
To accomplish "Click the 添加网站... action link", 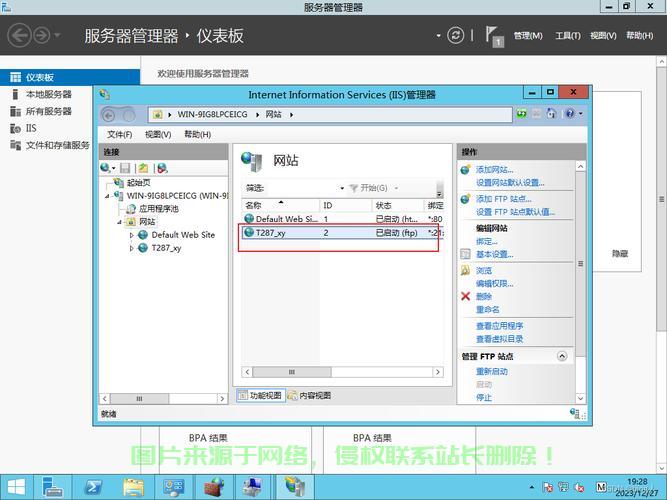I will (x=494, y=169).
